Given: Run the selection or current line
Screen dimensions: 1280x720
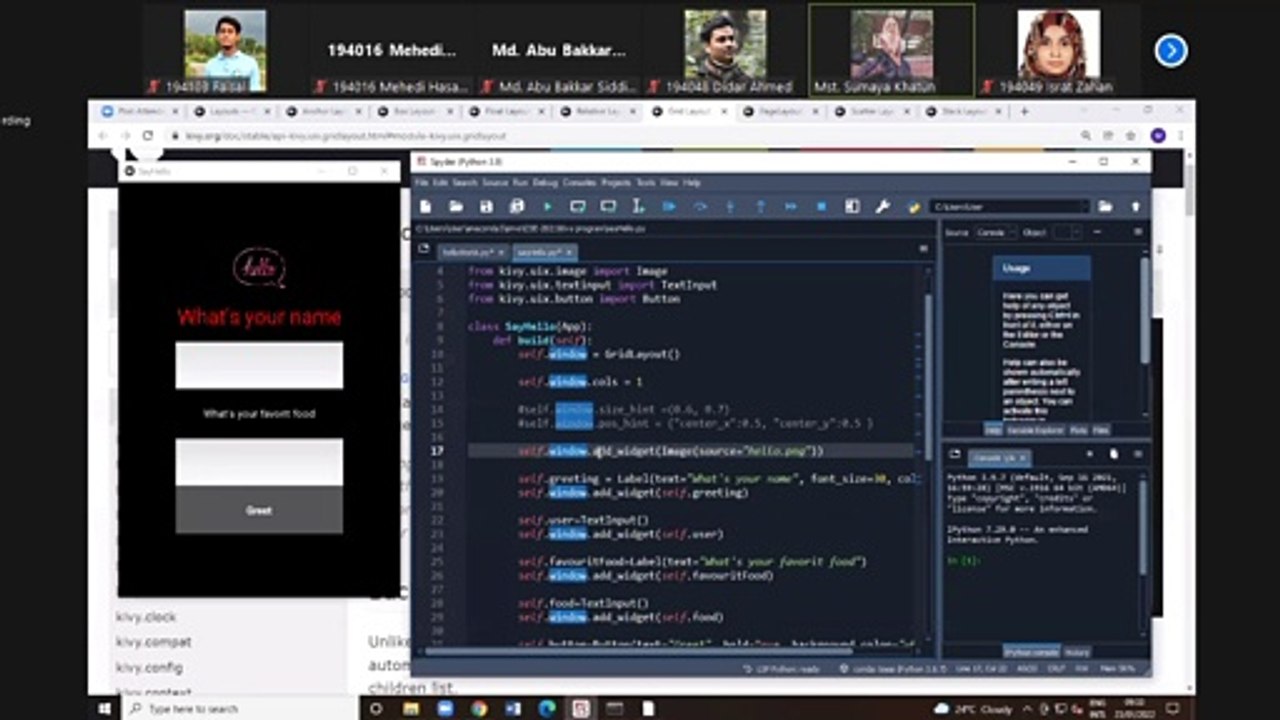Looking at the screenshot, I should coord(638,206).
